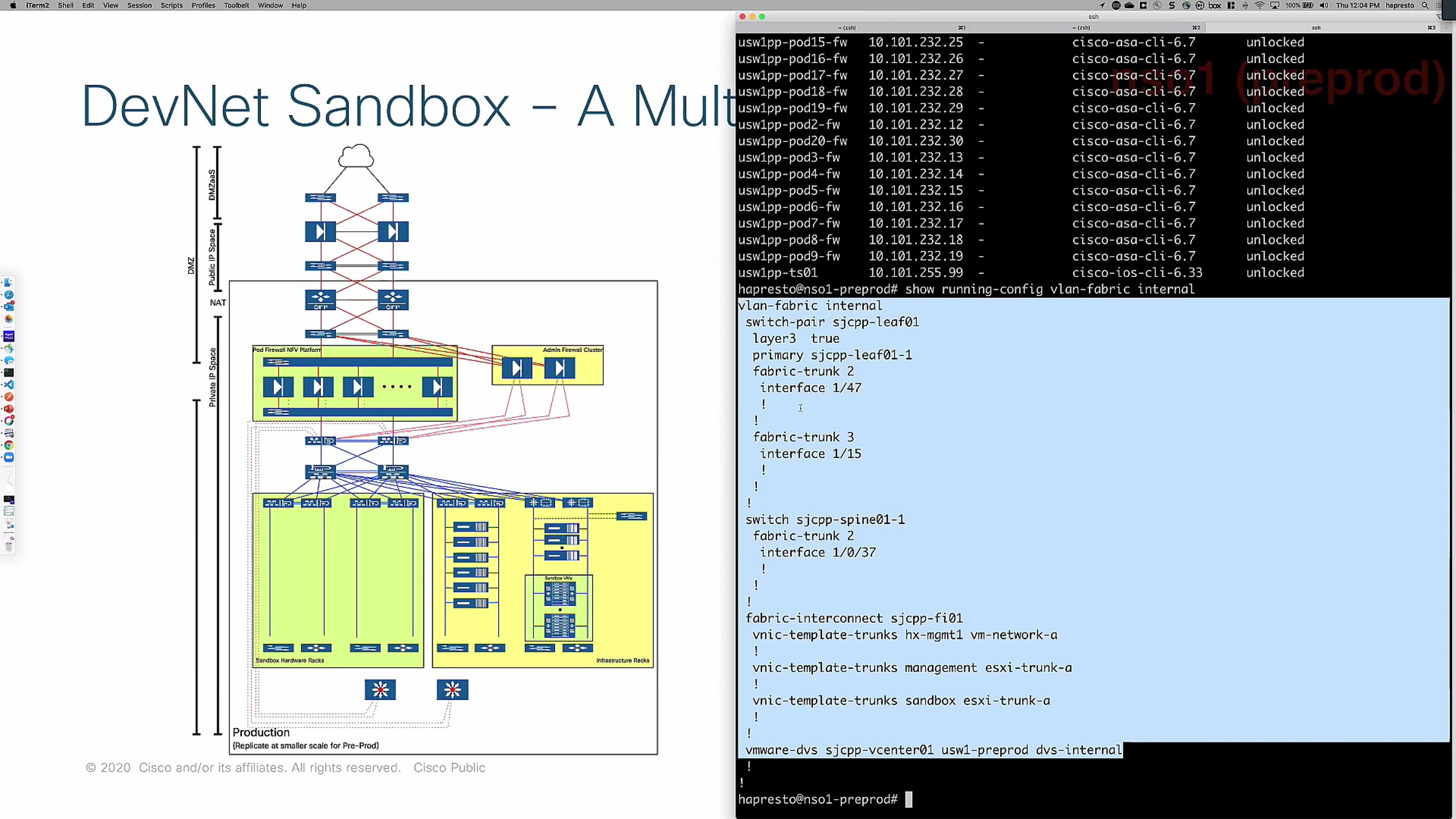Image resolution: width=1456 pixels, height=819 pixels.
Task: Click the terminal prompt cursor at hapresto@nso1-preprod#
Action: tap(908, 800)
